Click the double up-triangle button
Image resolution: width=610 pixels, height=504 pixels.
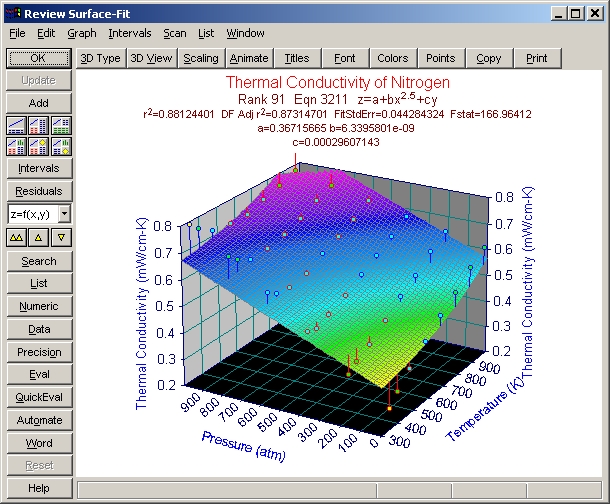tap(17, 237)
